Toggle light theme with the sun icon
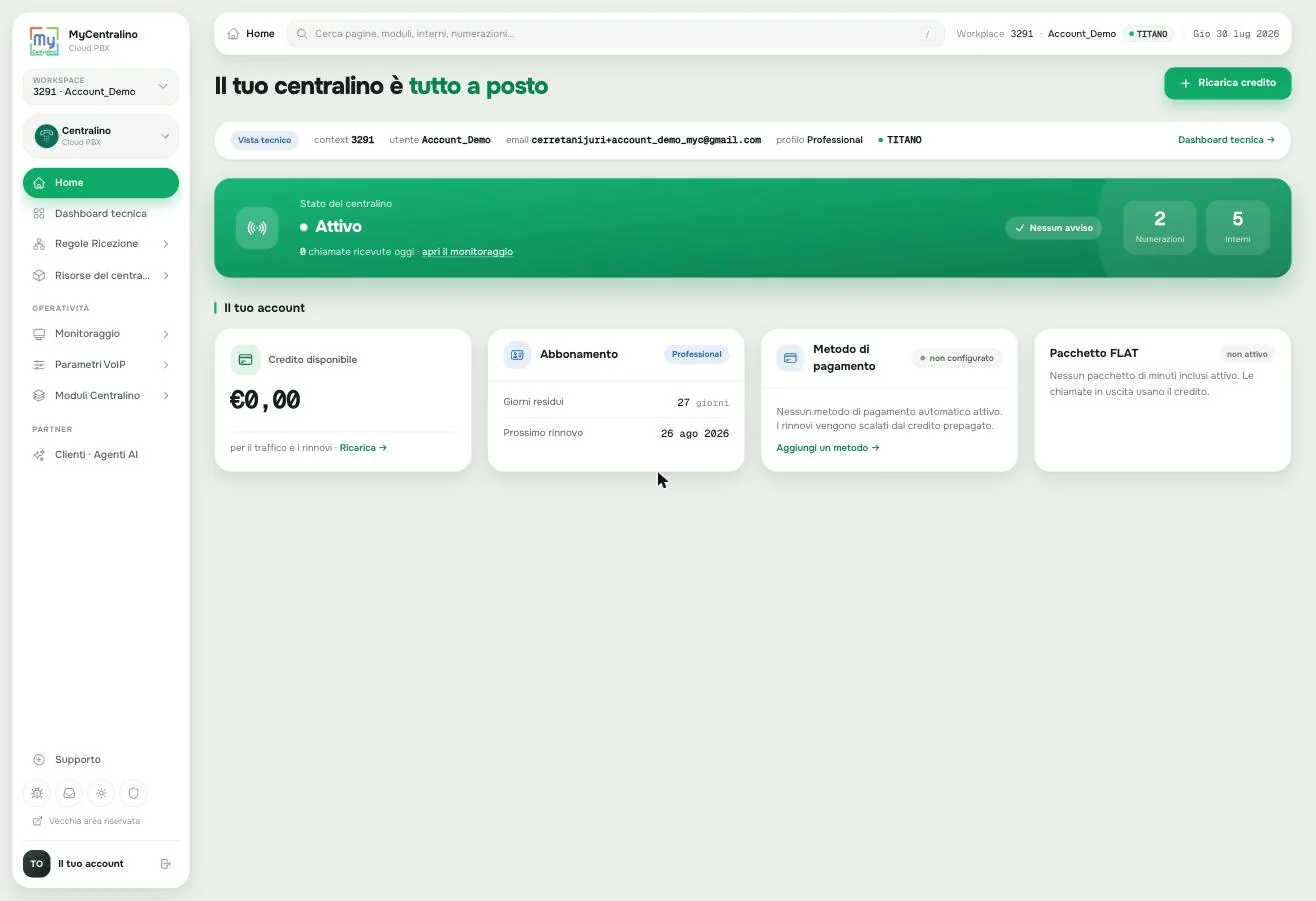1316x901 pixels. point(101,793)
